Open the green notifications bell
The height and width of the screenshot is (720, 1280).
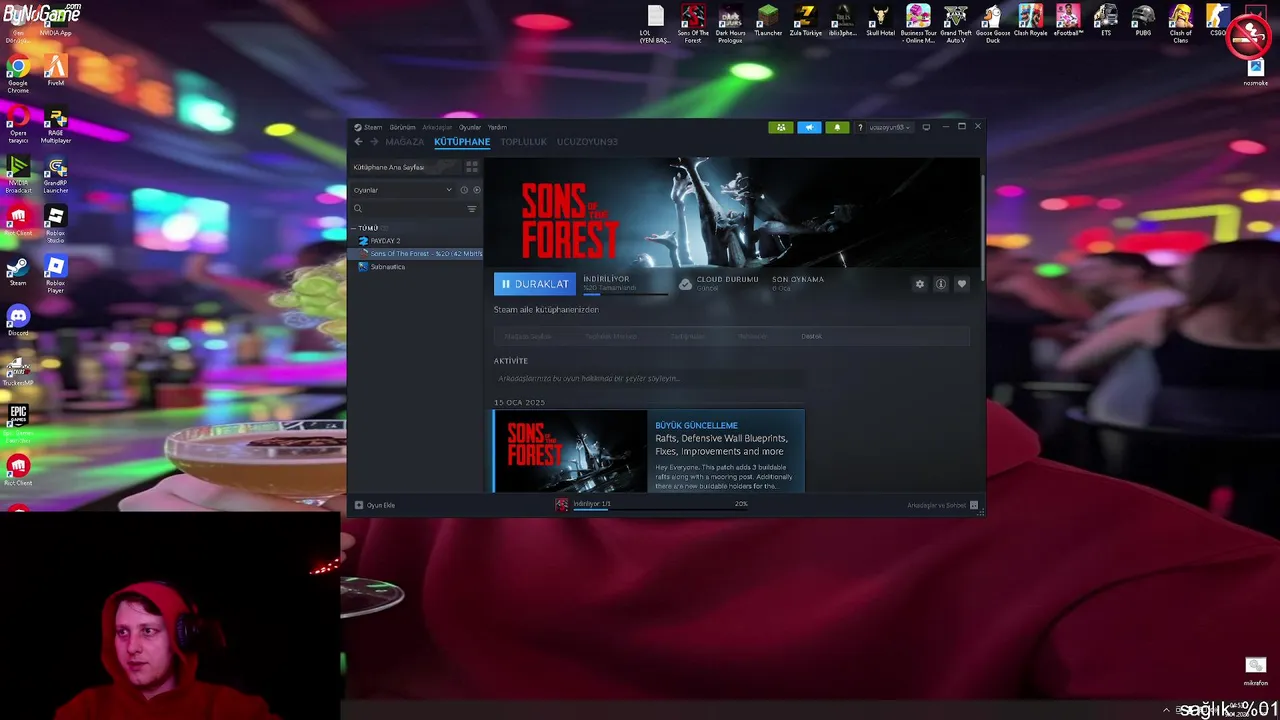pos(837,127)
